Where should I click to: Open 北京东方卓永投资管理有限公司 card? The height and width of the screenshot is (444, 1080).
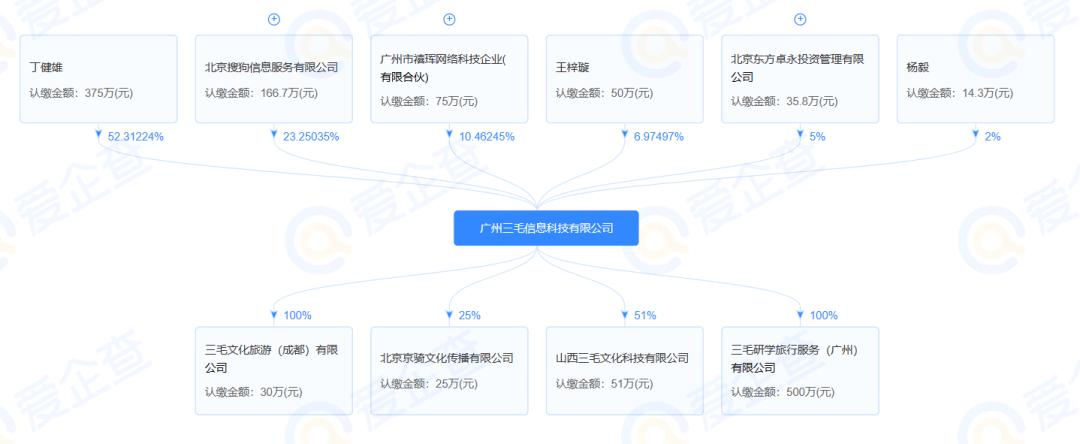tap(800, 79)
